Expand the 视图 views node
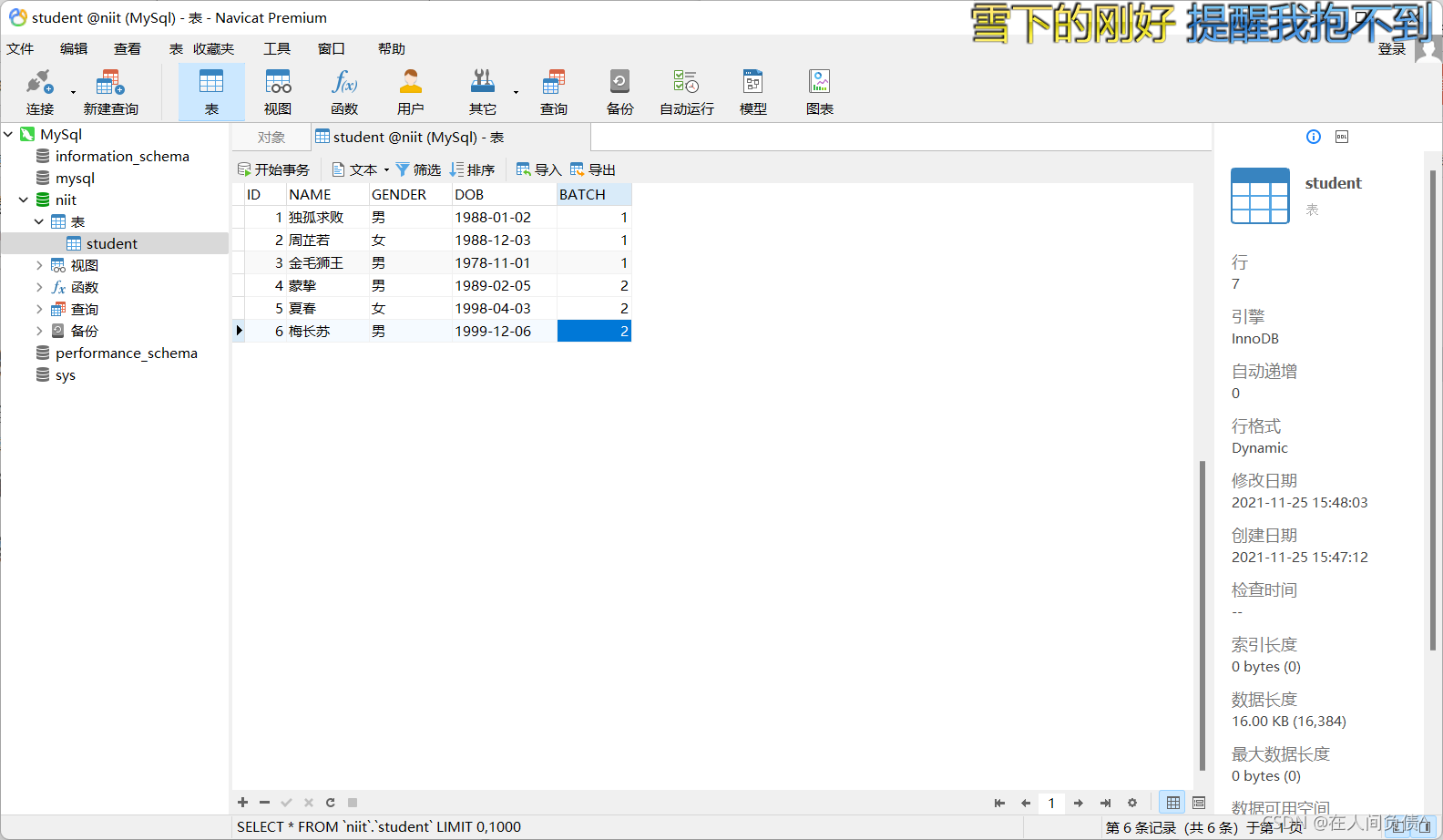This screenshot has width=1443, height=840. 39,265
